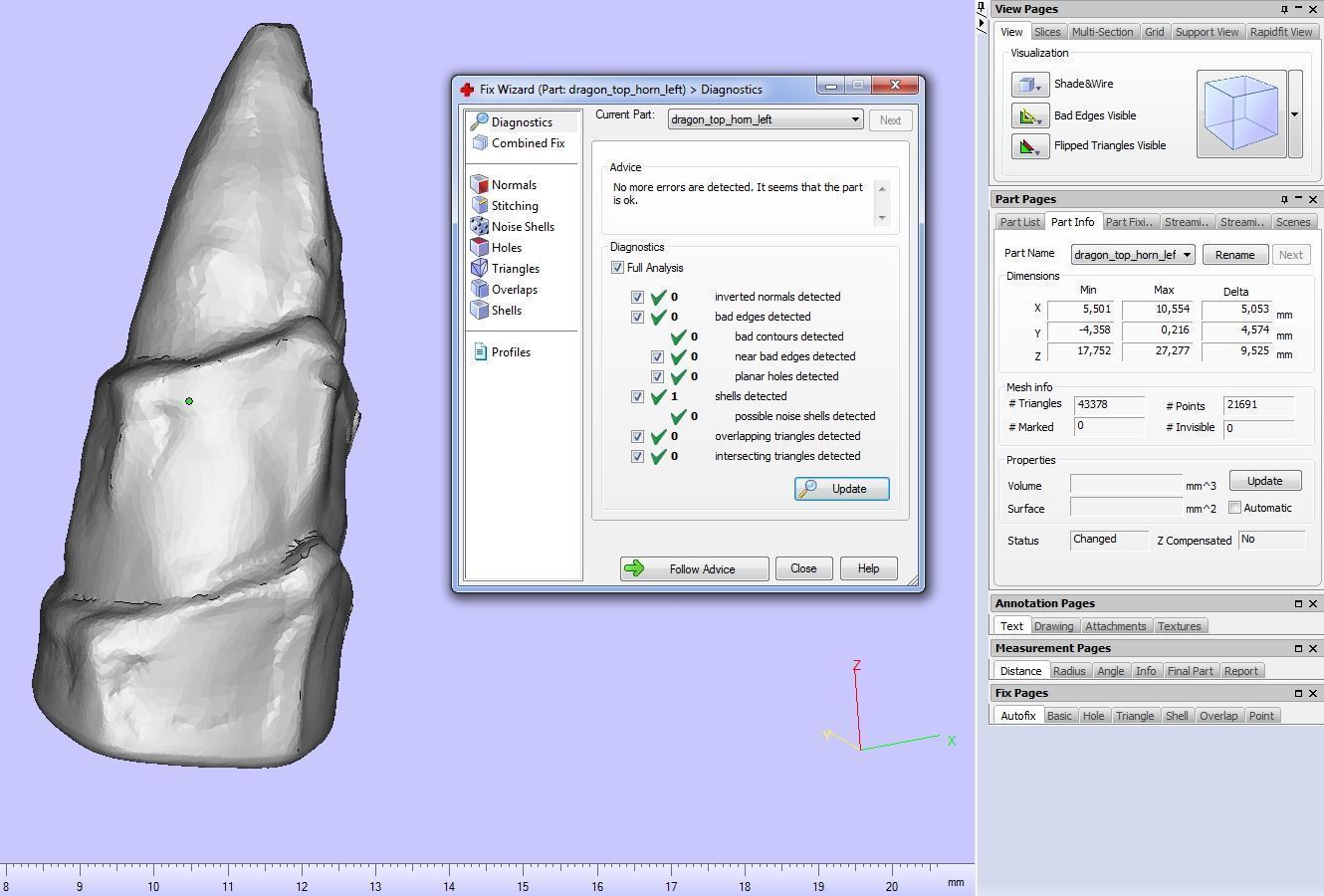Open the view cube dropdown arrow
Image resolution: width=1324 pixels, height=896 pixels.
(x=1295, y=113)
